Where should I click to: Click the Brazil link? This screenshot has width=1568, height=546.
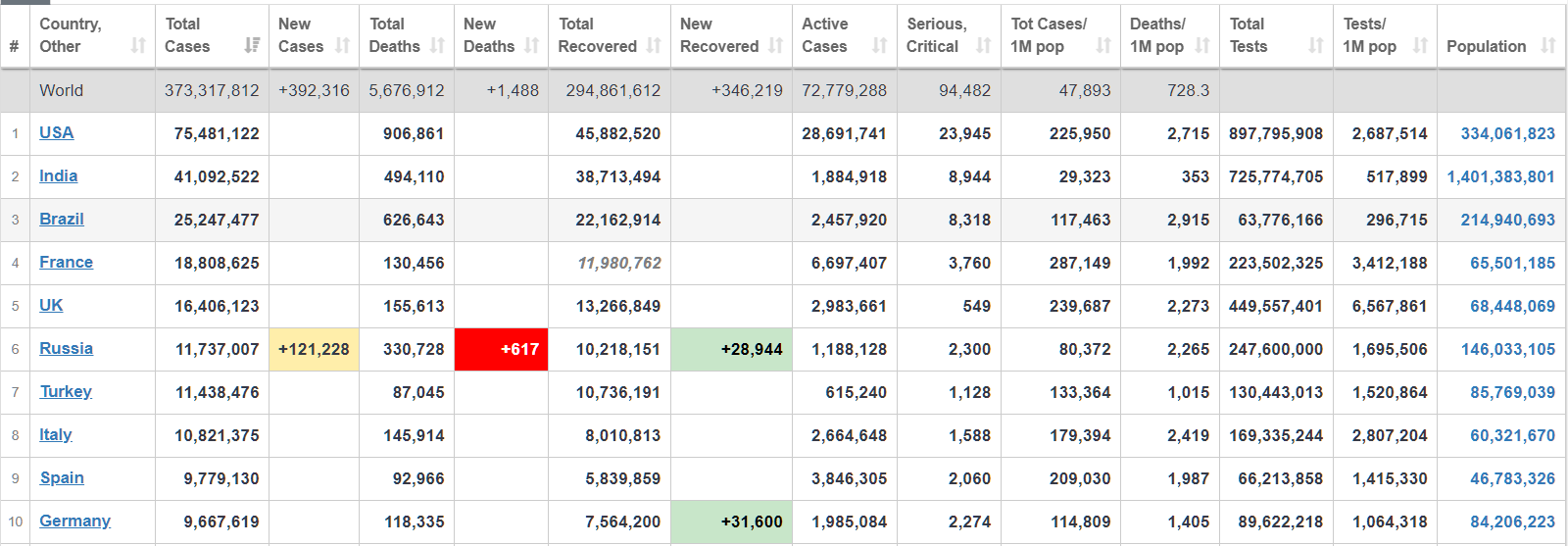click(x=62, y=219)
